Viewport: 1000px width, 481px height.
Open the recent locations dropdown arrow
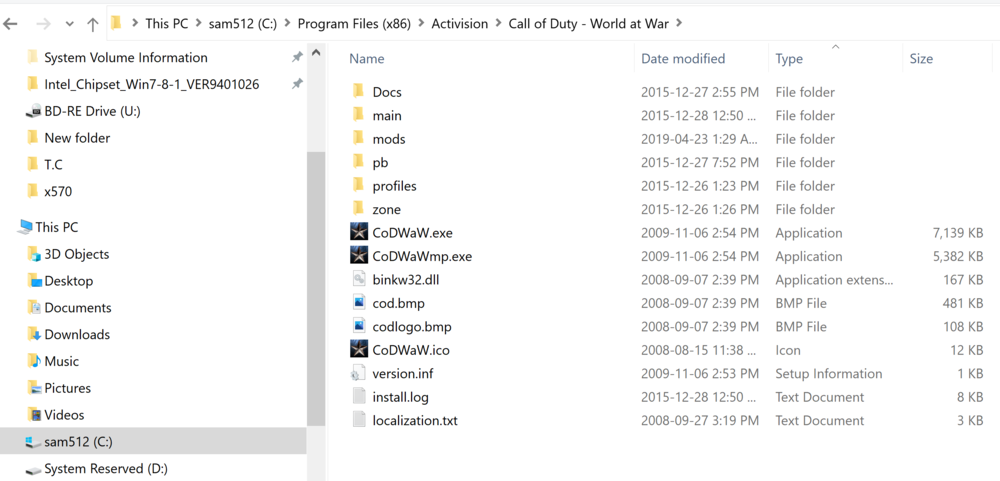69,23
